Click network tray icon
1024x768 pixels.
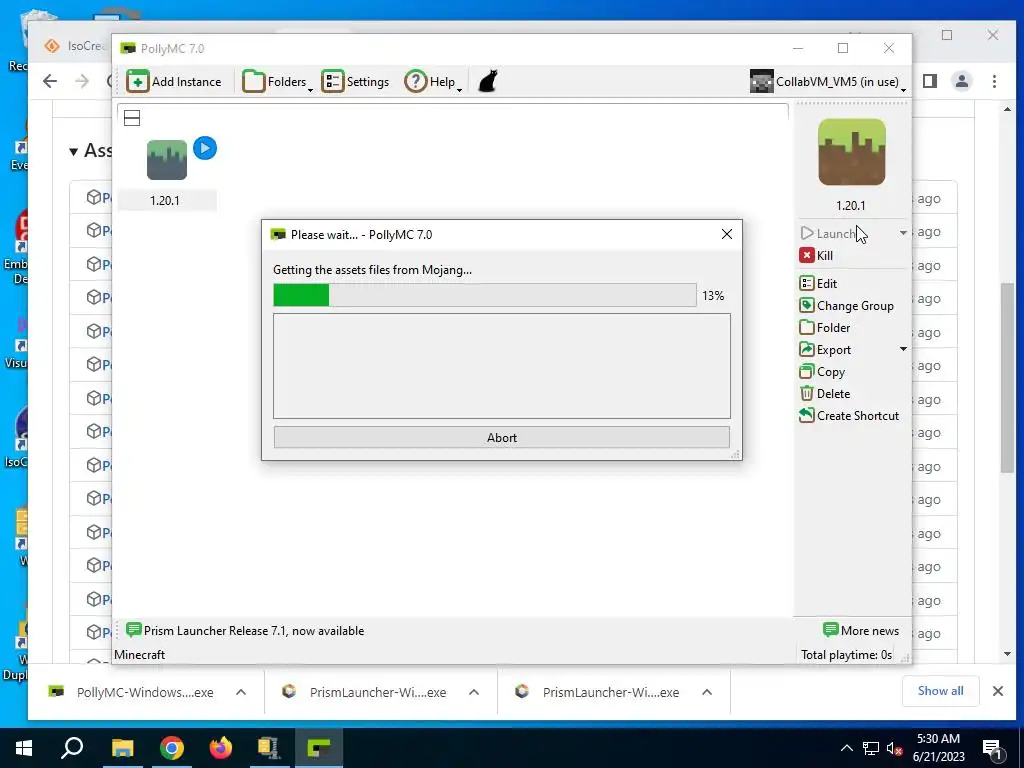coord(871,748)
